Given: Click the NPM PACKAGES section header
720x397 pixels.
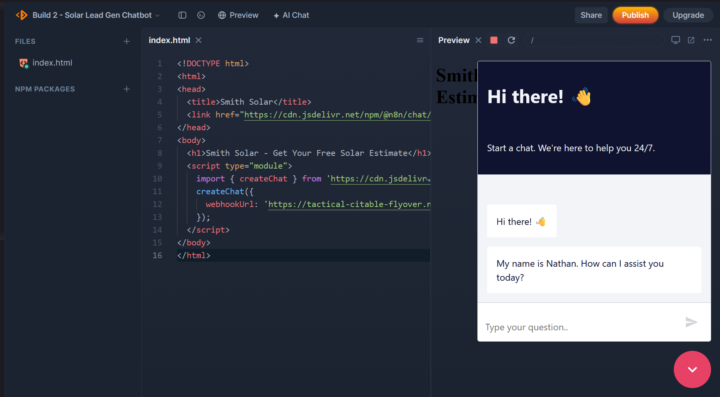Looking at the screenshot, I should [x=45, y=89].
